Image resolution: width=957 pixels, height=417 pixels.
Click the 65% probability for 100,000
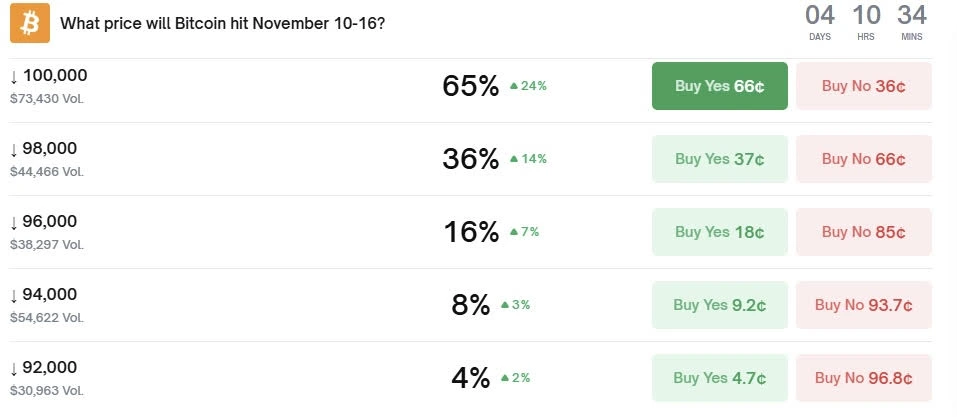pos(470,86)
